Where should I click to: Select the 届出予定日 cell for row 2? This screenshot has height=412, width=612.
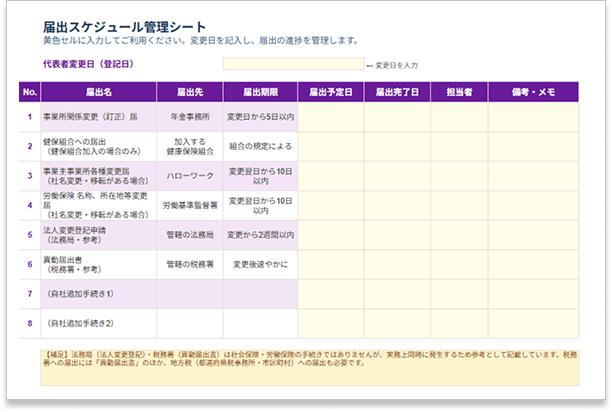[331, 146]
